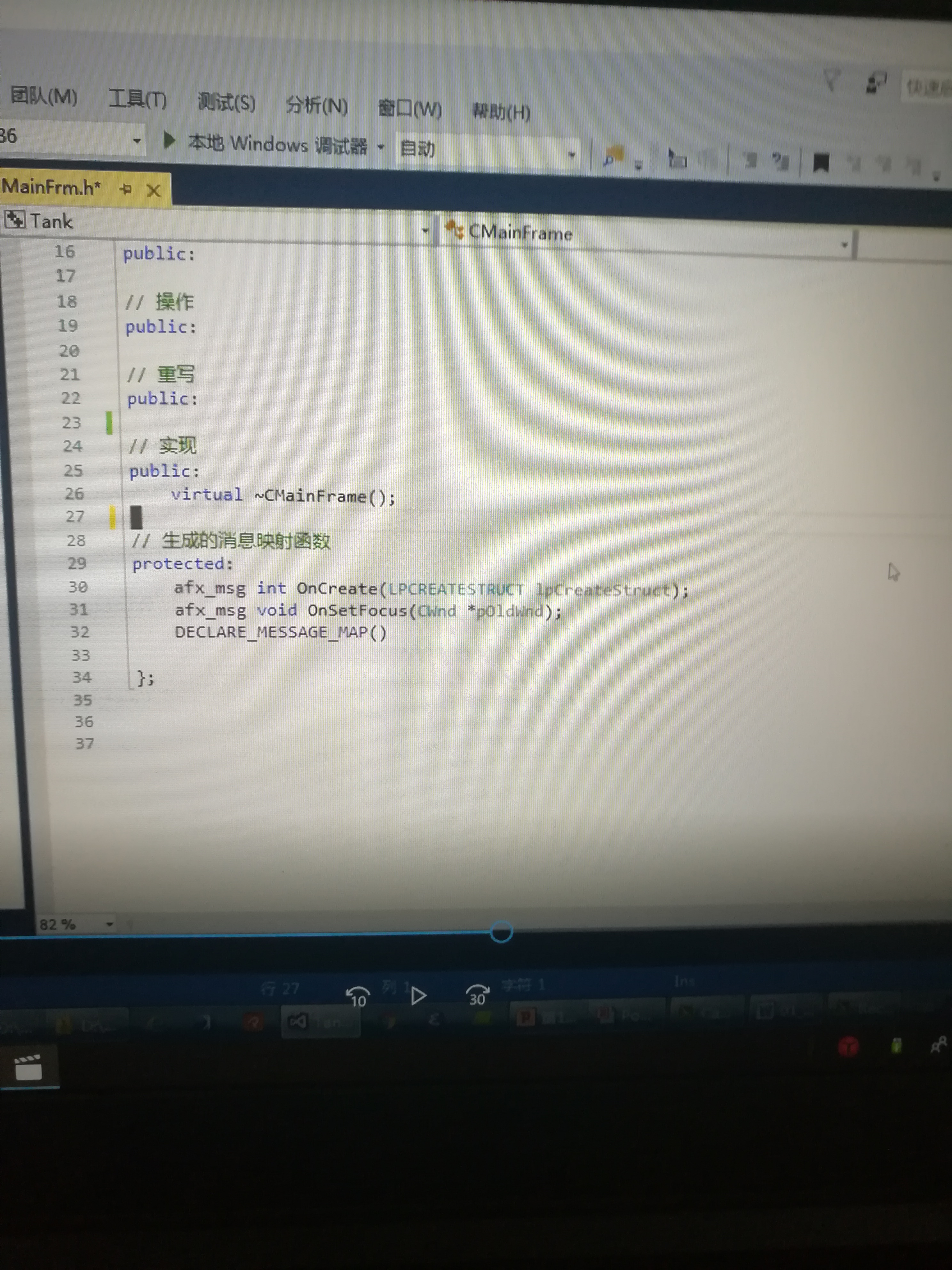
Task: Click line number 27 in the gutter
Action: pyautogui.click(x=75, y=516)
